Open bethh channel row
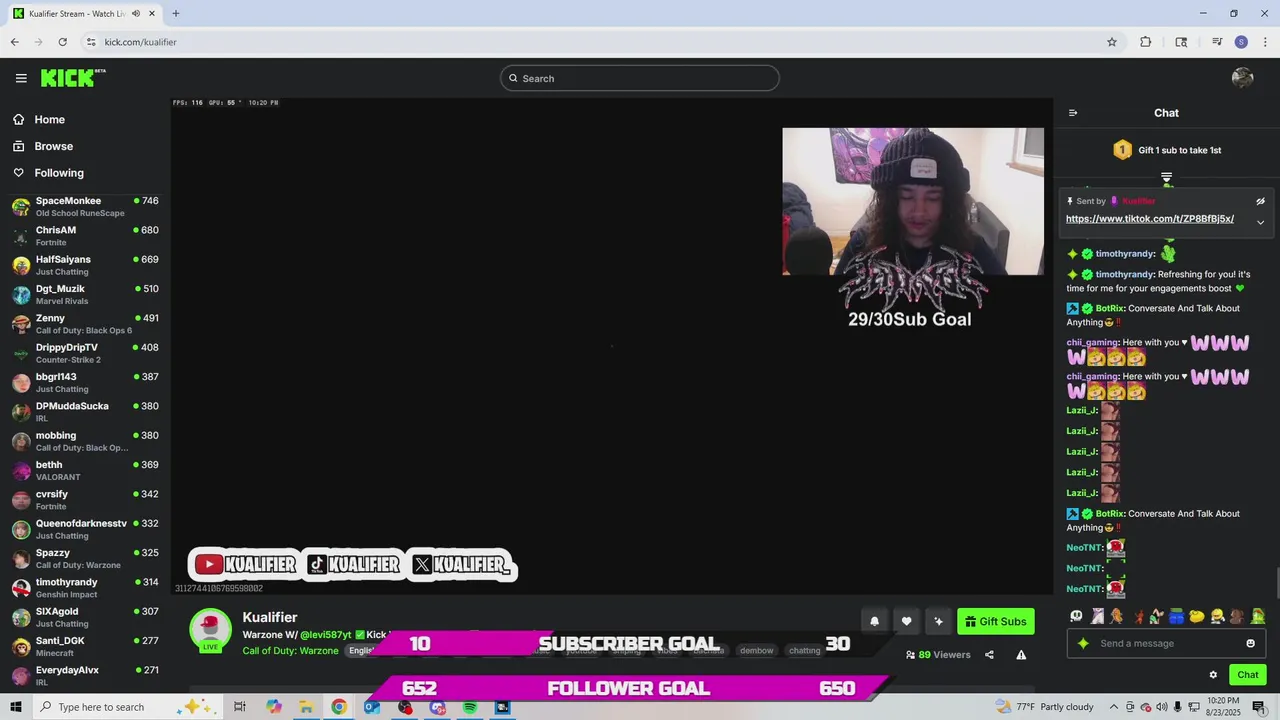Viewport: 1280px width, 720px height. click(85, 471)
